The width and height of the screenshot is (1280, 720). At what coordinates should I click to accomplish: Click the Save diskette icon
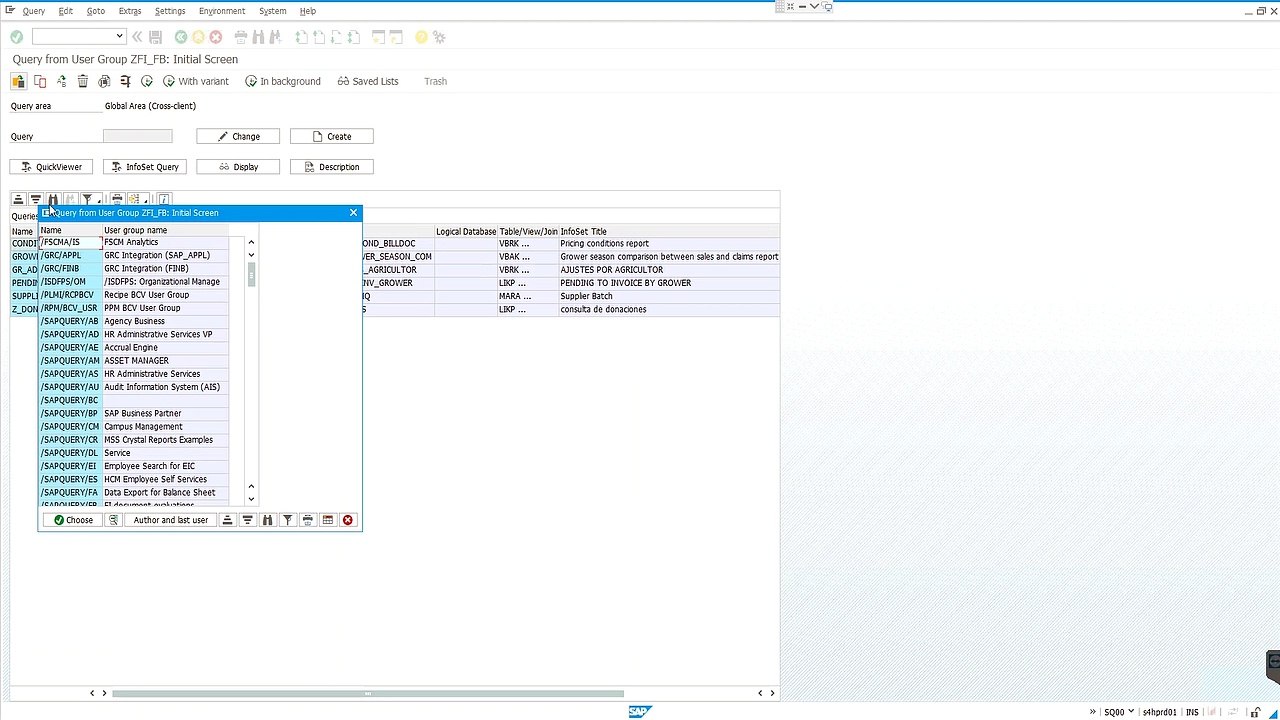click(155, 37)
